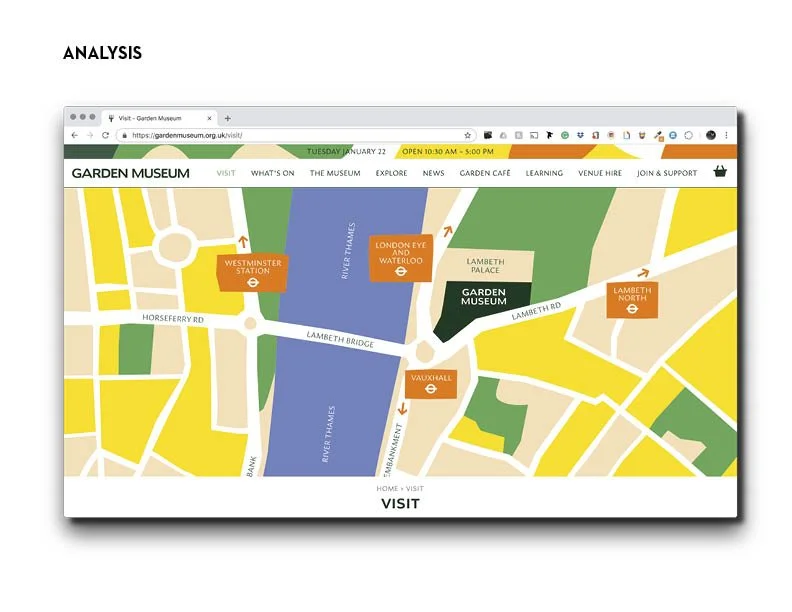Click the browser back arrow
Viewport: 792px width, 612px height.
point(75,135)
